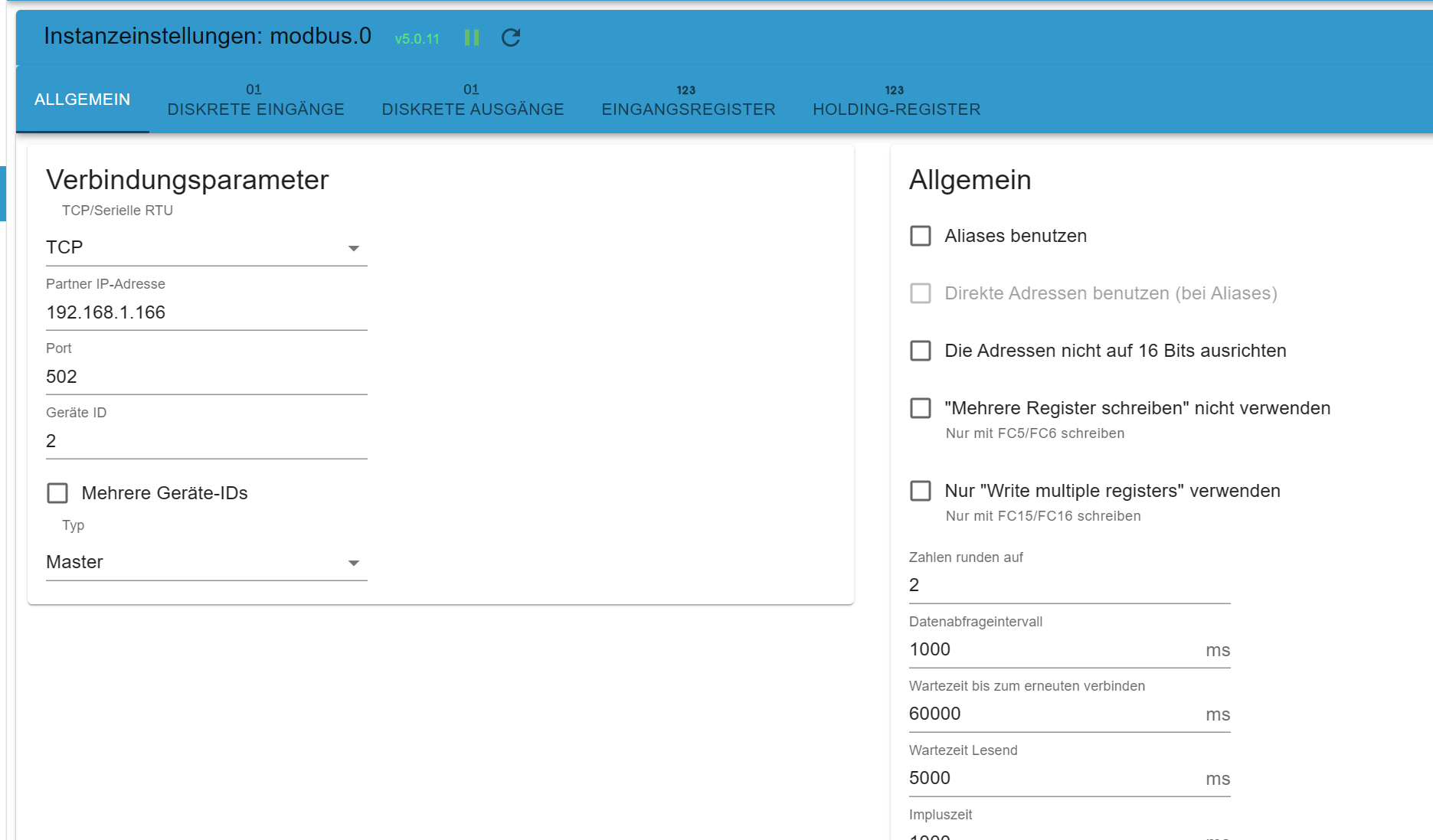The width and height of the screenshot is (1433, 840).
Task: Open the Typ Master dropdown
Action: pos(207,562)
